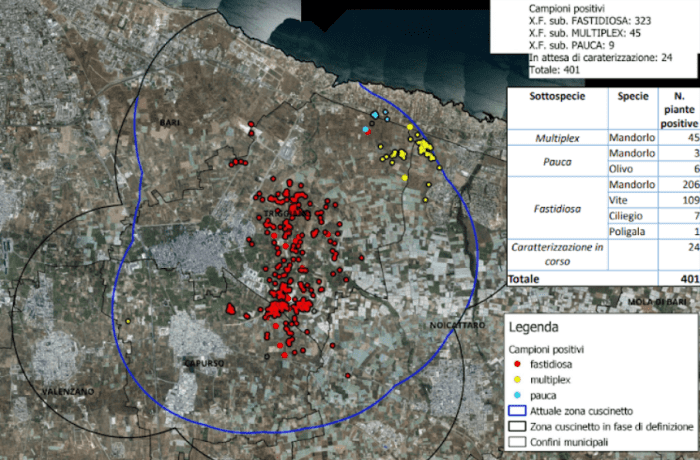
Task: Click the total value 401 in the table
Action: click(691, 279)
